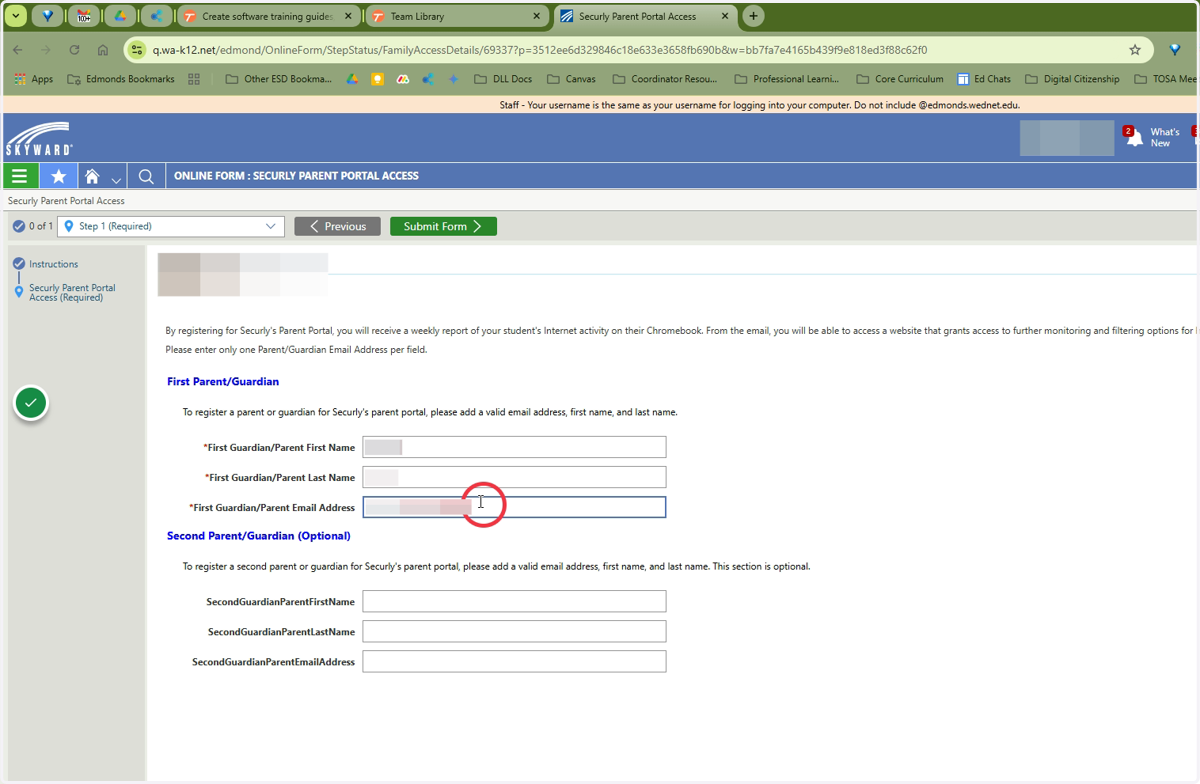Viewport: 1200px width, 784px height.
Task: Click the SecondGuardianParentEmailAddress field
Action: (514, 661)
